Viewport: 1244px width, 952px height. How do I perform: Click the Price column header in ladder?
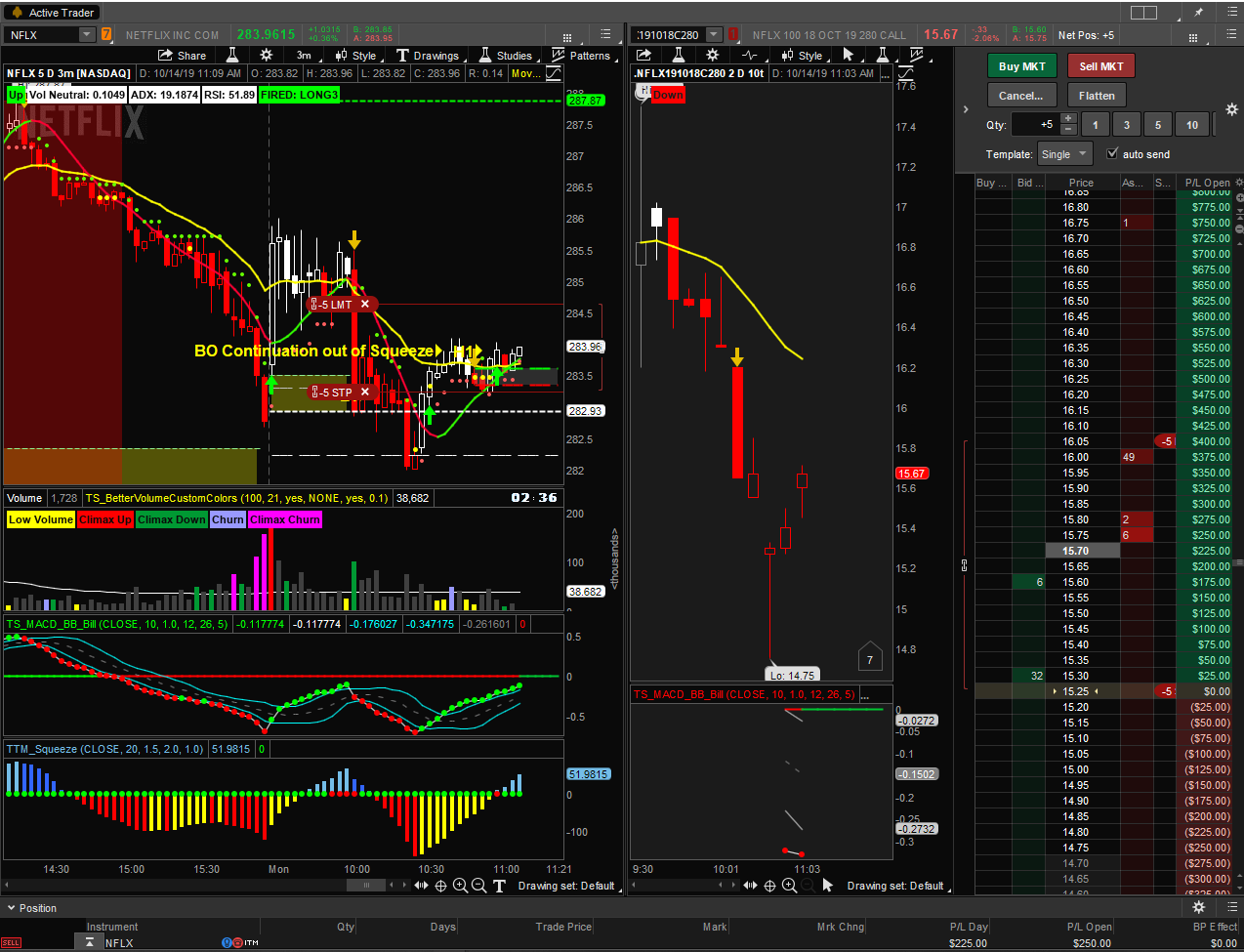point(1081,183)
